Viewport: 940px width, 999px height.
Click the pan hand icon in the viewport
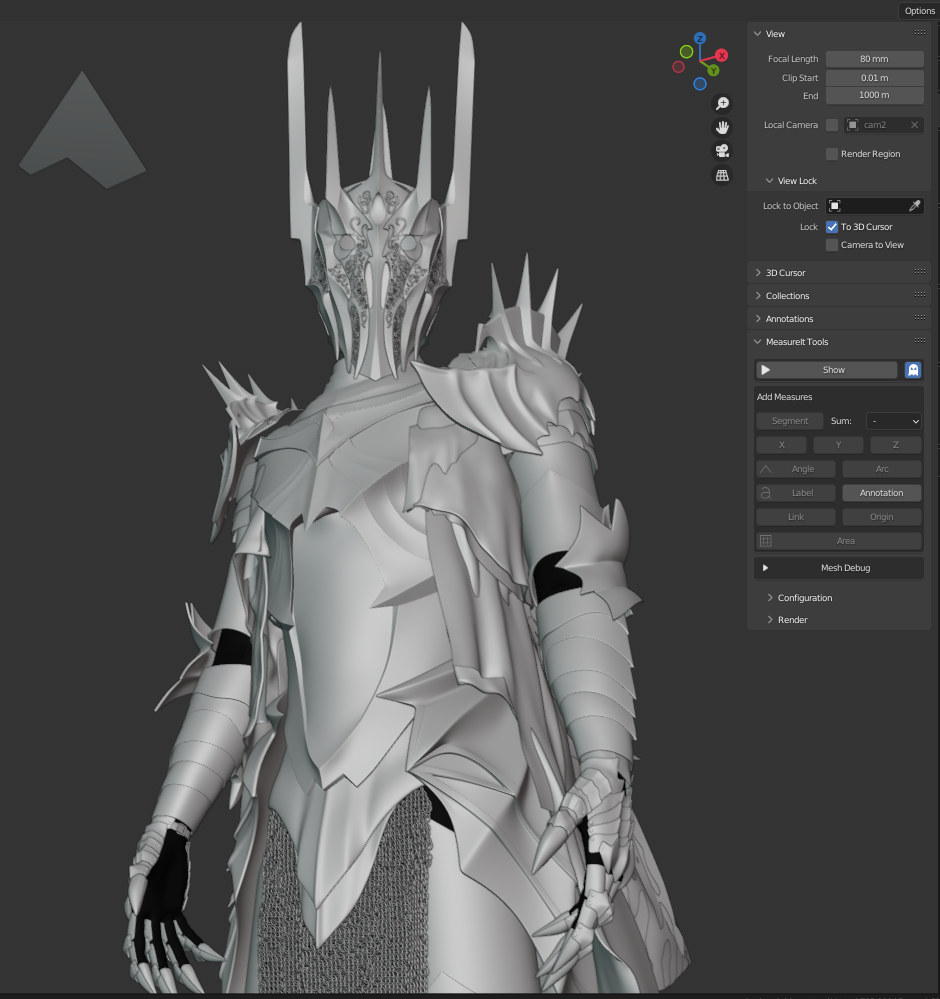tap(722, 127)
